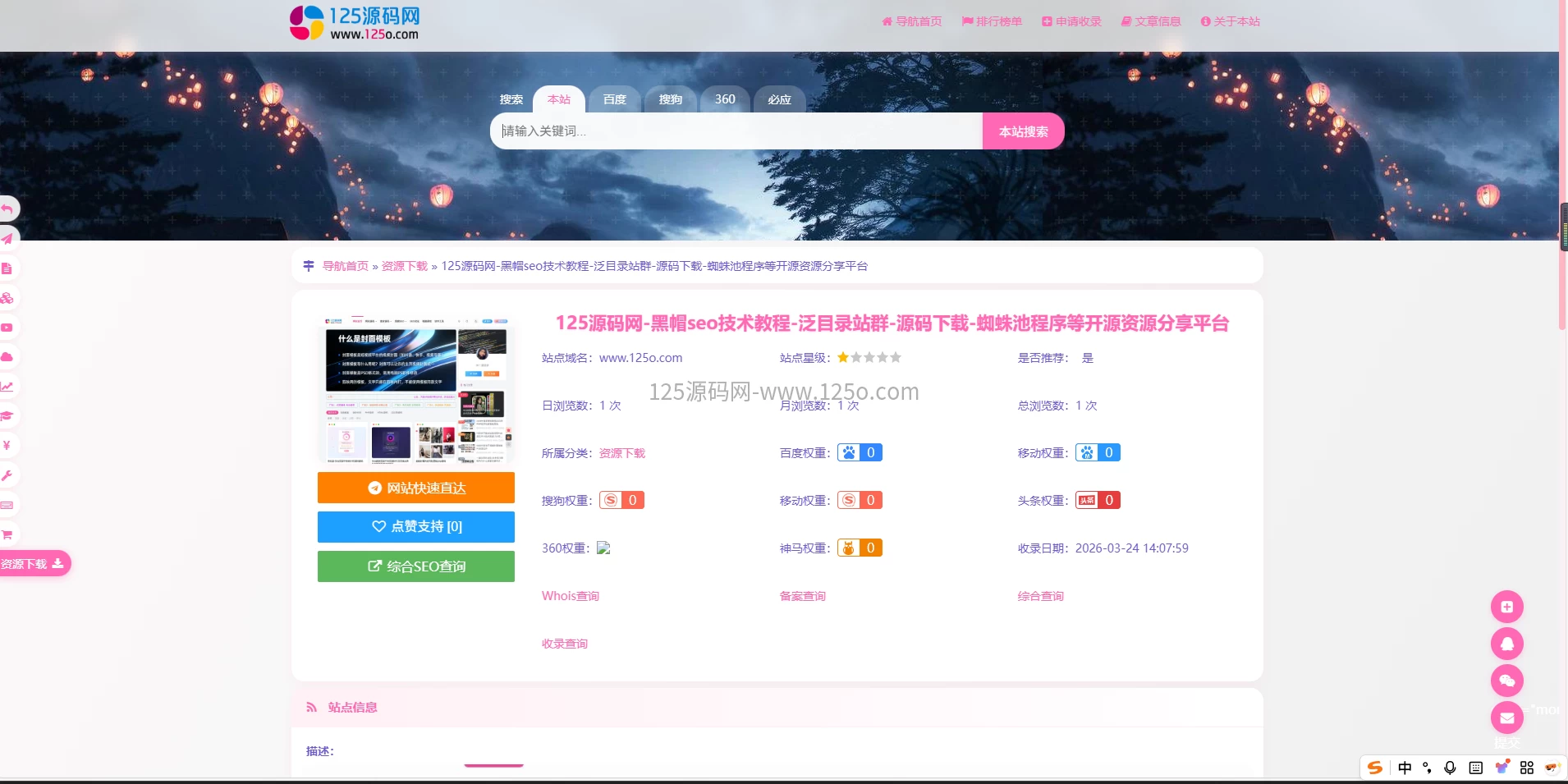Open the email envelope icon on right side
1568x784 pixels.
[1507, 718]
